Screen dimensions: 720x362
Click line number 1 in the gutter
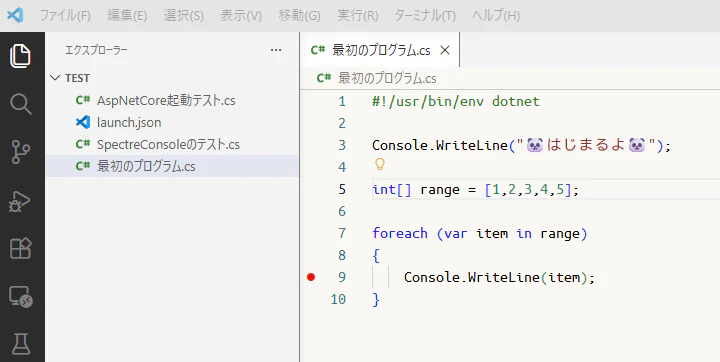tap(342, 102)
